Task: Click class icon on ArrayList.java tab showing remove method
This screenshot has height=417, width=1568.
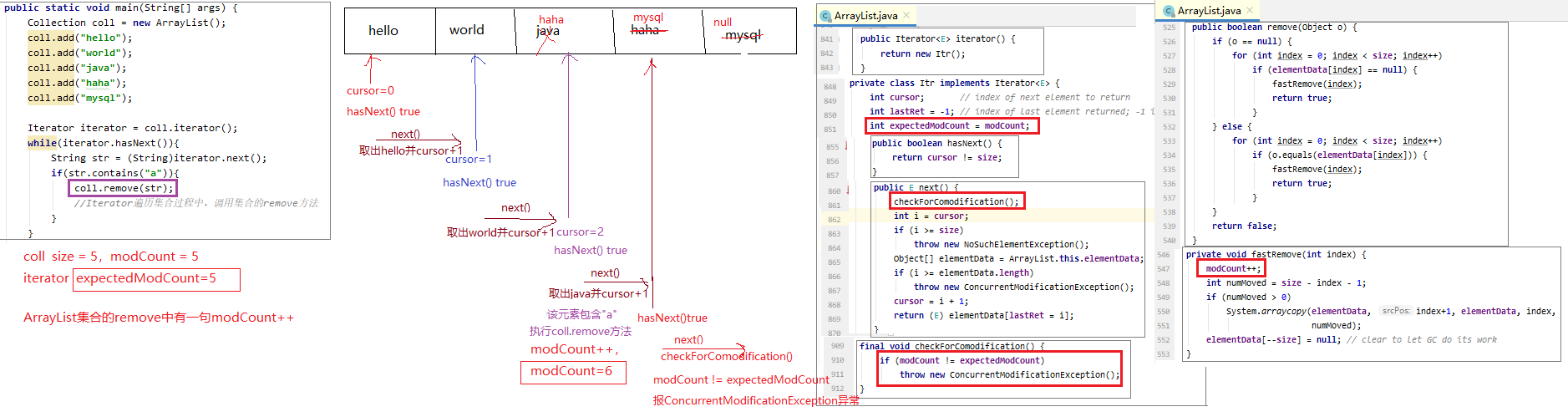Action: [1169, 11]
